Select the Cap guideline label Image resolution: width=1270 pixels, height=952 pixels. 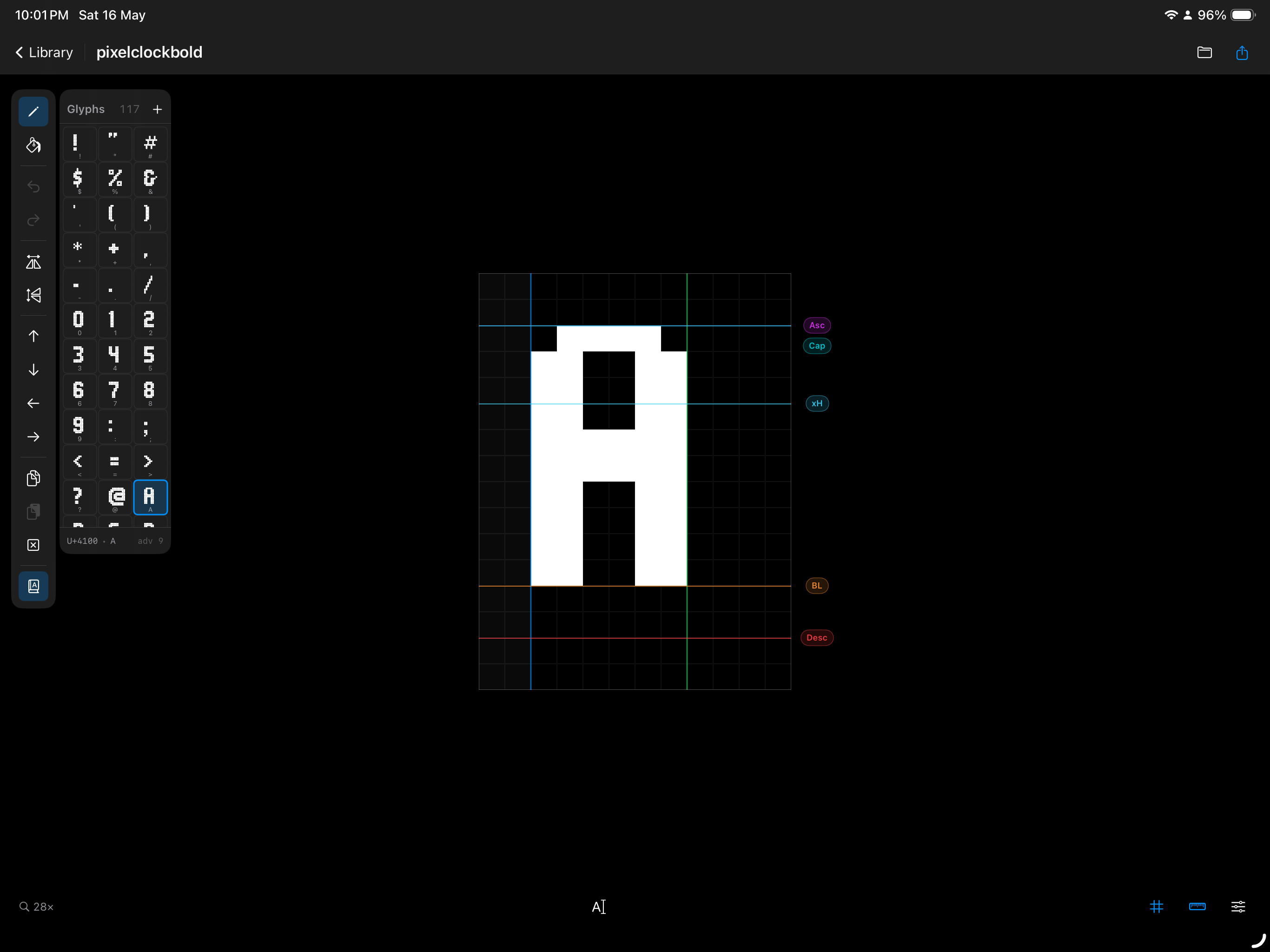tap(816, 346)
